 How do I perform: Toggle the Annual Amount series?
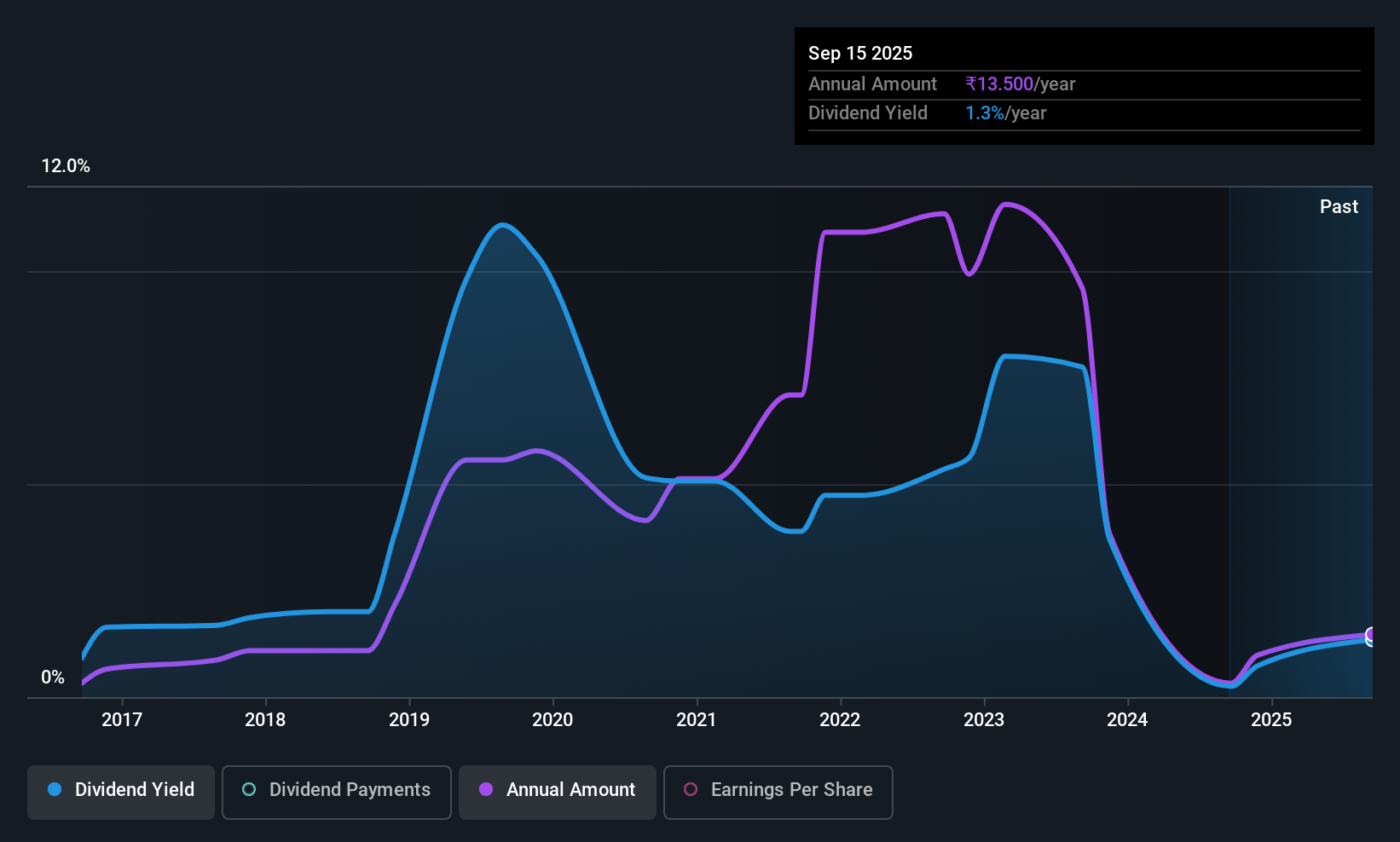(558, 792)
